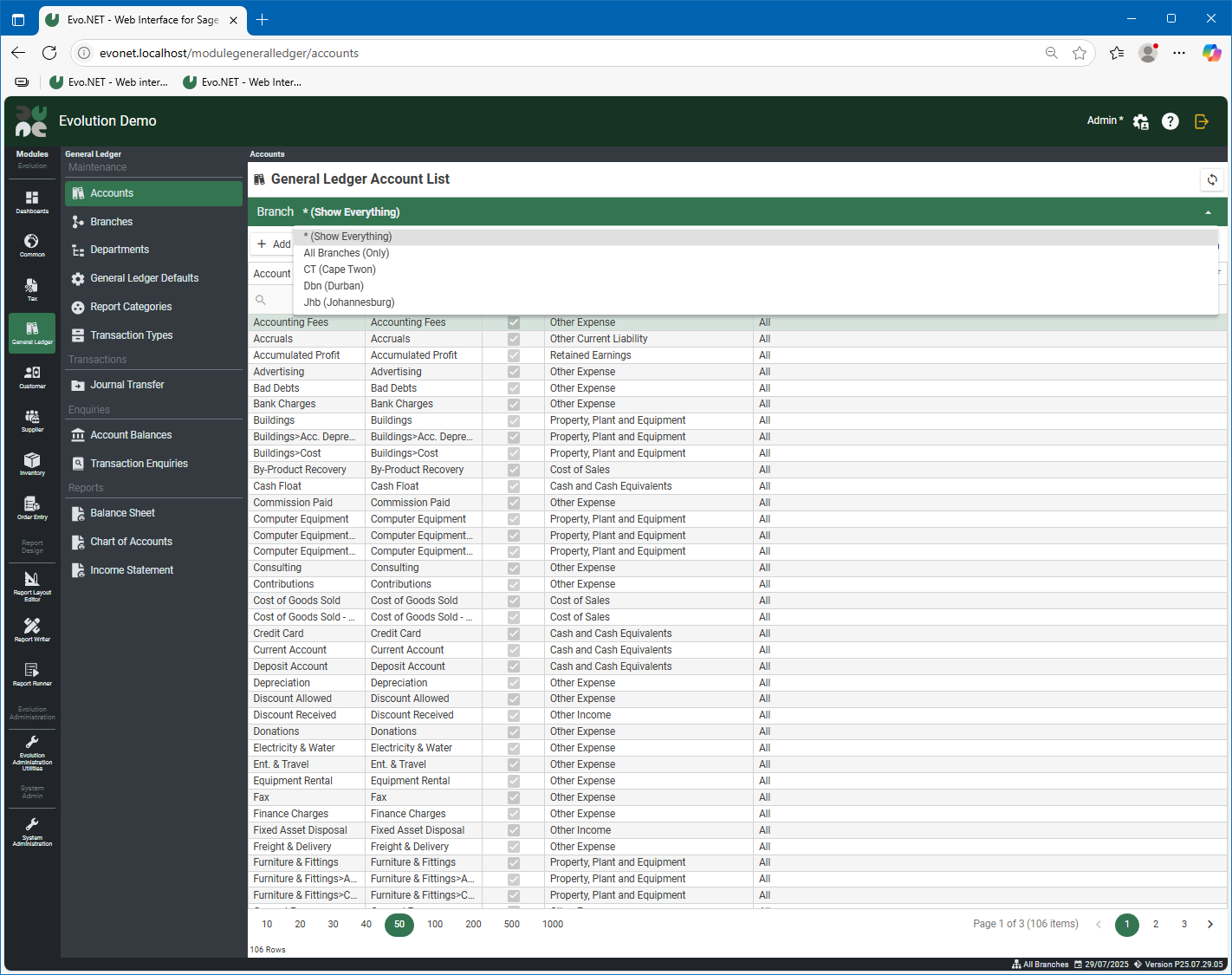Open Evolution Administration Utilities
1232x975 pixels.
coord(32,751)
